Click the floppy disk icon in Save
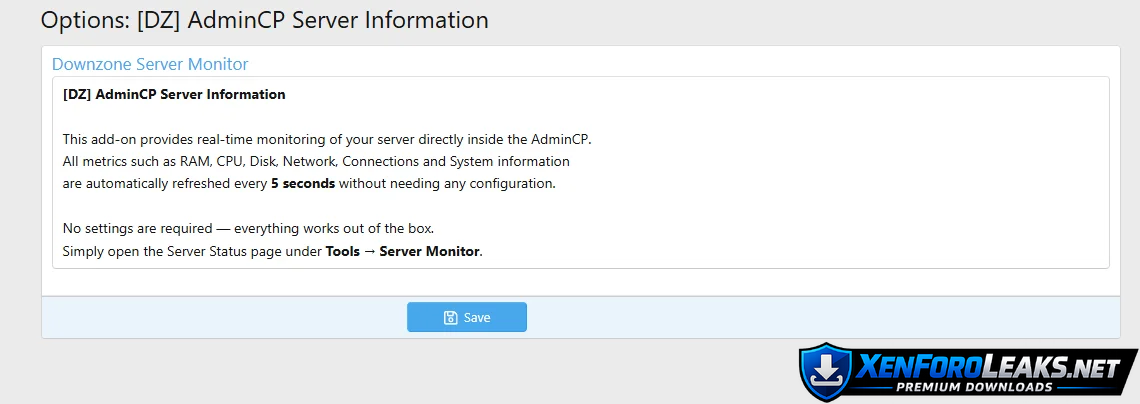 click(x=450, y=318)
